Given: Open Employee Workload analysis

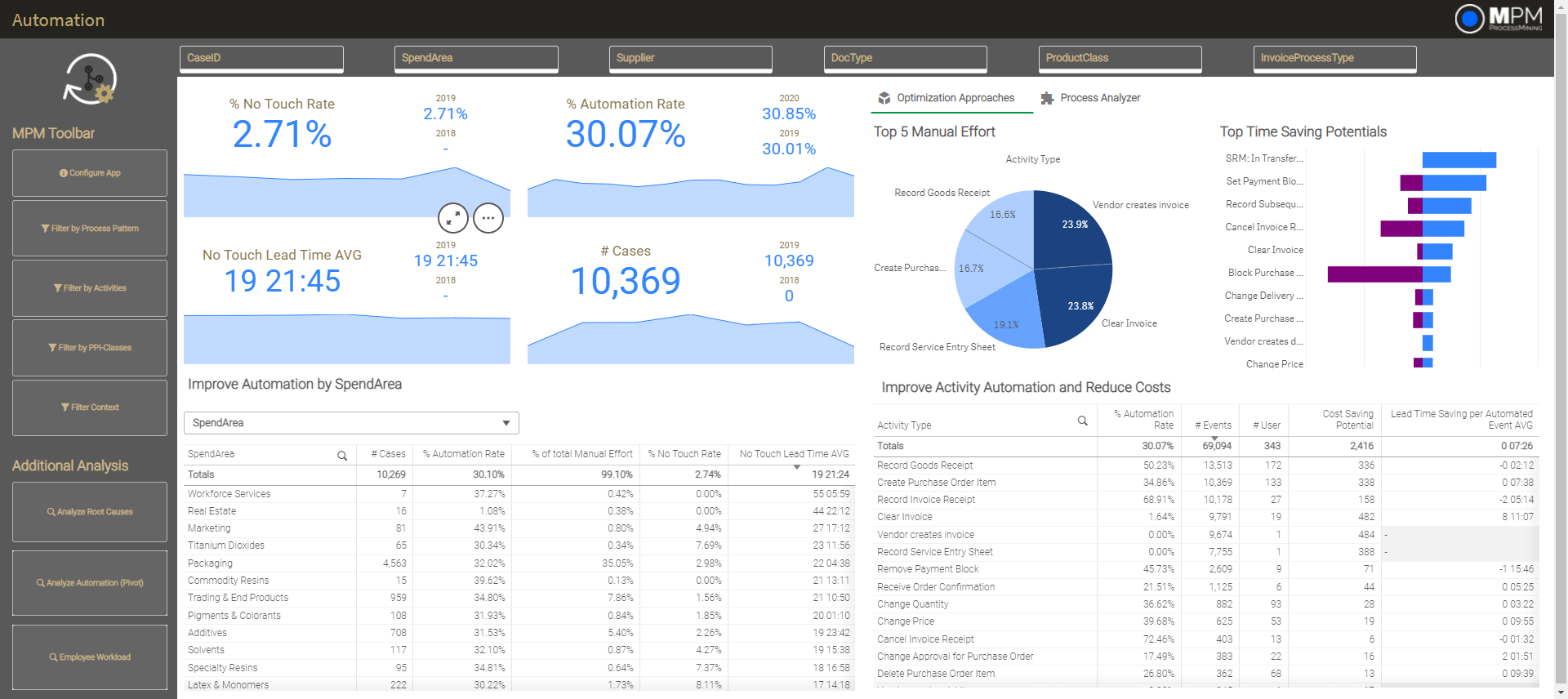Looking at the screenshot, I should (90, 657).
